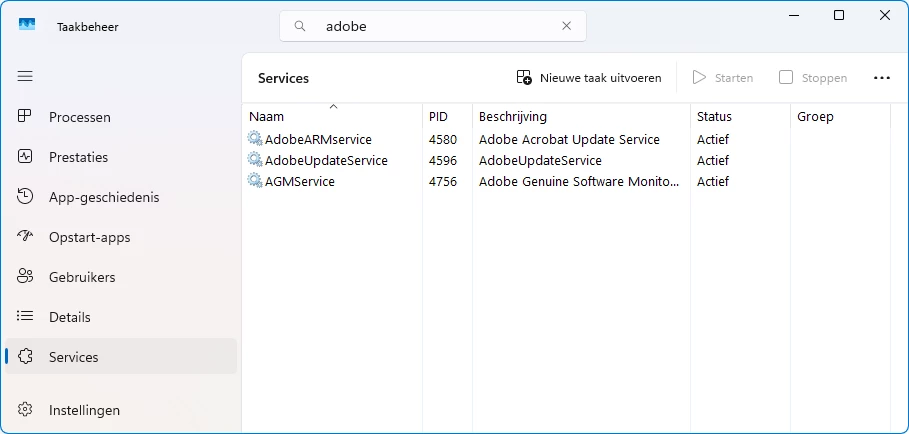This screenshot has width=909, height=434.
Task: Clear the adobe search text
Action: (x=566, y=26)
